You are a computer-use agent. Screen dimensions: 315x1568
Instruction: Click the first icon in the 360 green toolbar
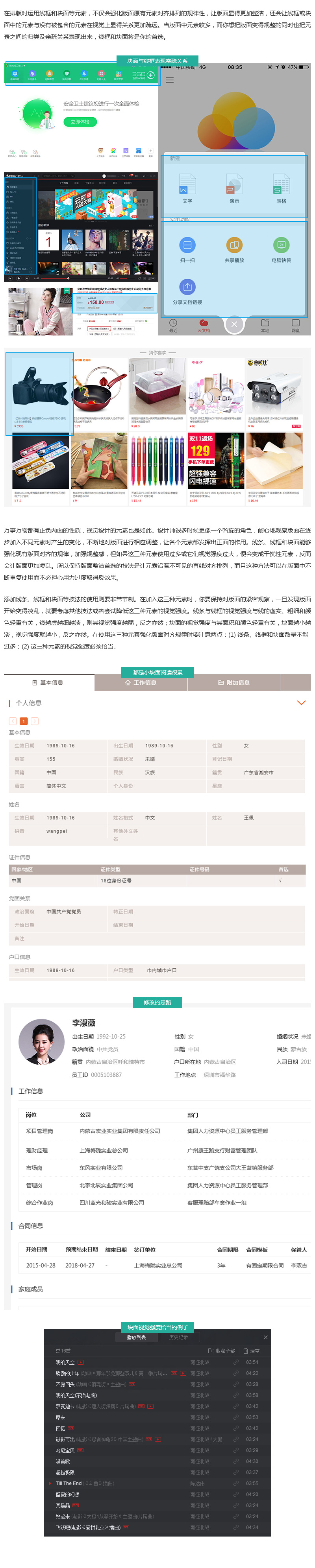tap(15, 74)
